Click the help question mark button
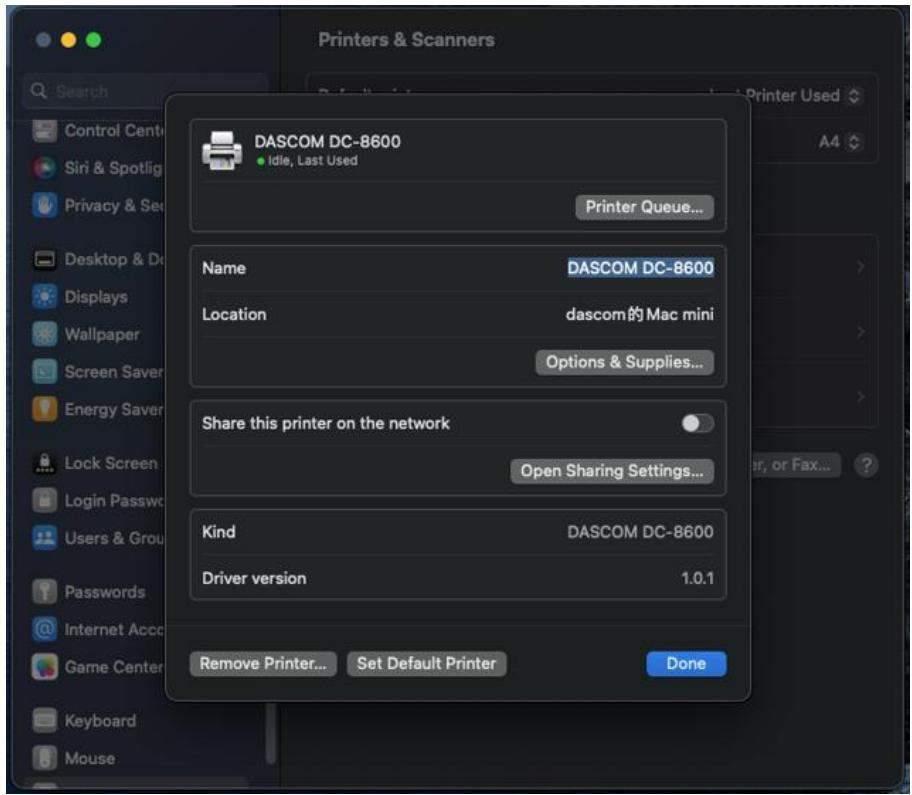912x795 pixels. tap(866, 465)
